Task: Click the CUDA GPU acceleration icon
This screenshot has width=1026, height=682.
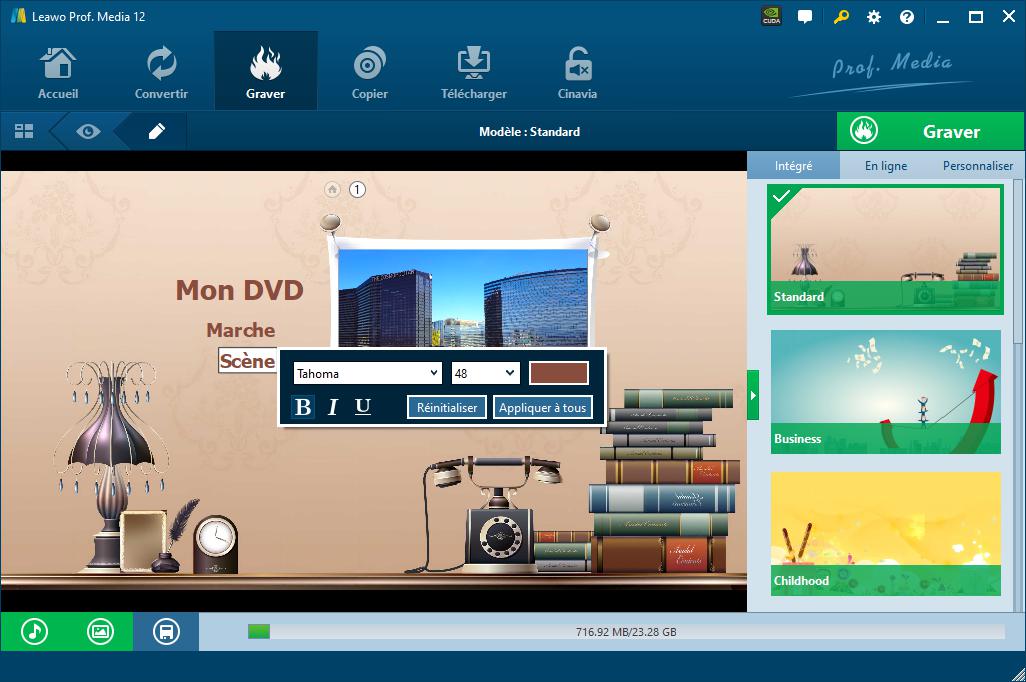Action: pyautogui.click(x=771, y=16)
